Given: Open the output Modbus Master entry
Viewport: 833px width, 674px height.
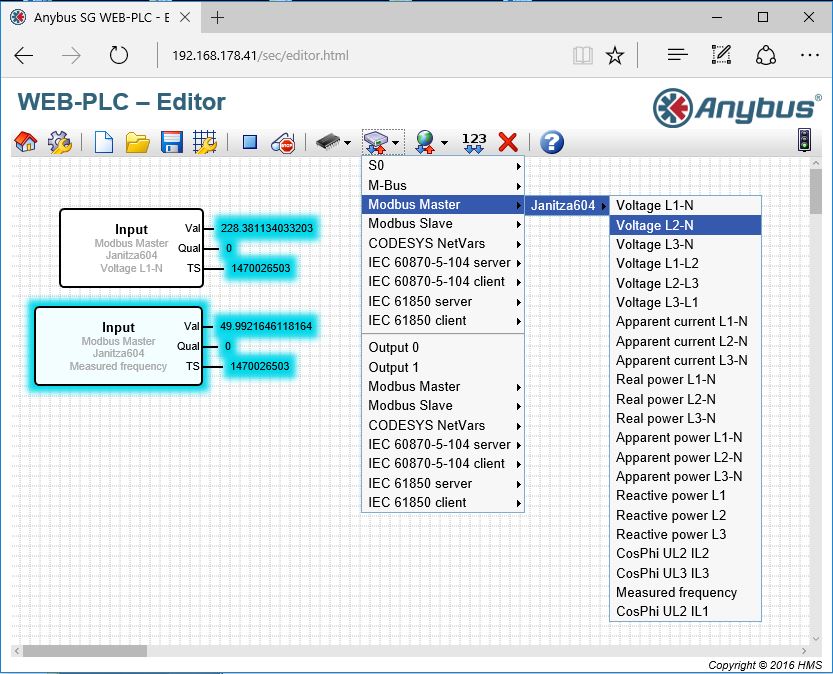Looking at the screenshot, I should 443,386.
